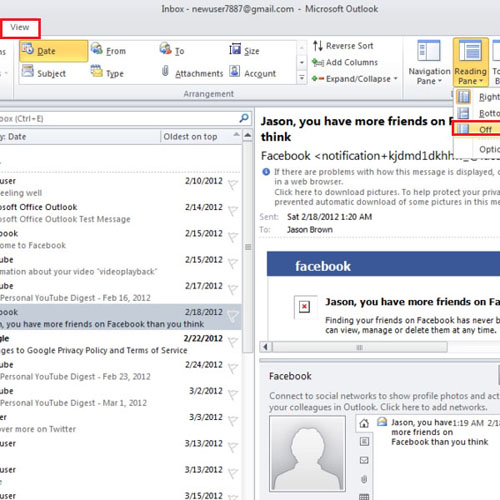This screenshot has width=500, height=500.
Task: Arrange messages by Type
Action: (x=107, y=73)
